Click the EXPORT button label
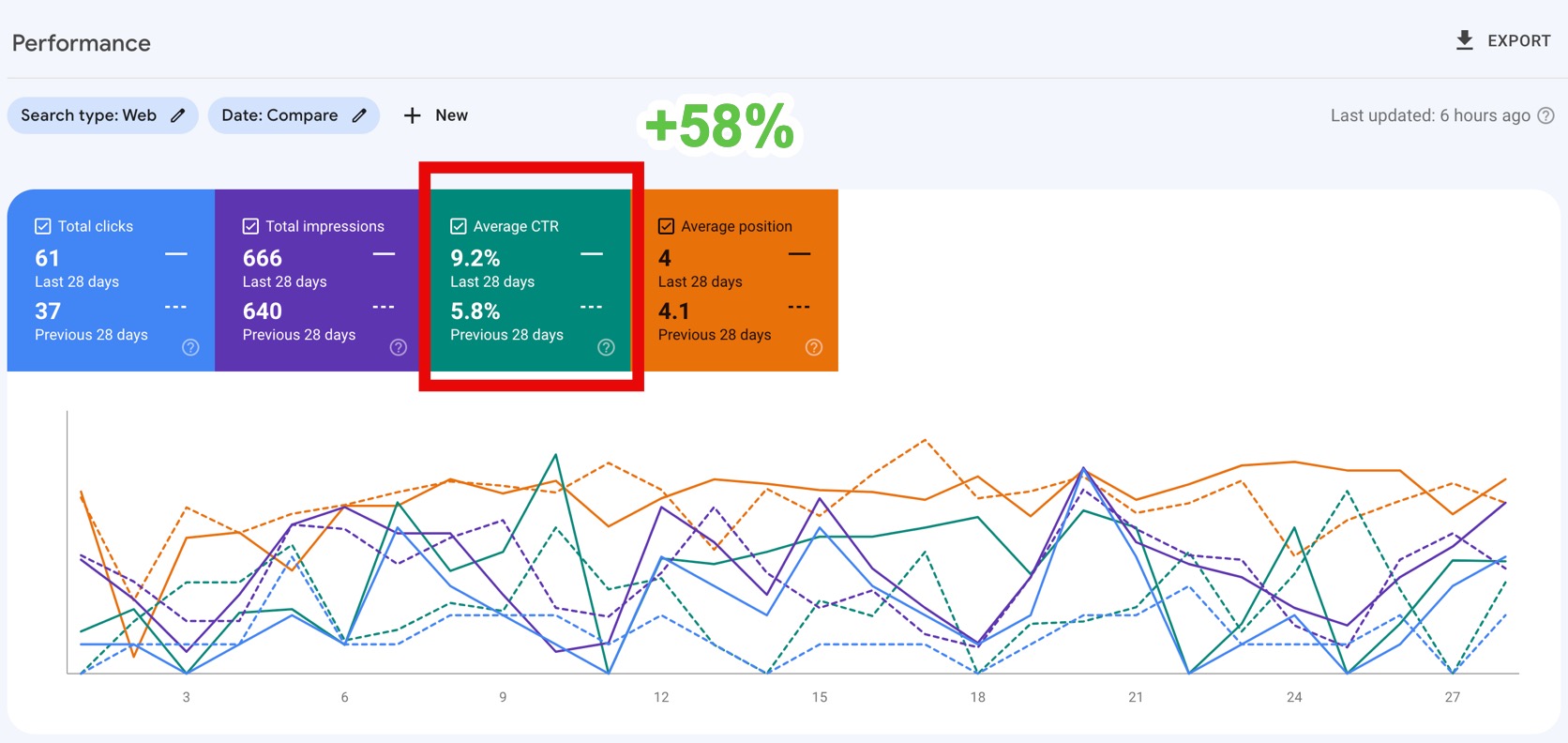Screen dimensions: 1568x743 (x=1518, y=41)
